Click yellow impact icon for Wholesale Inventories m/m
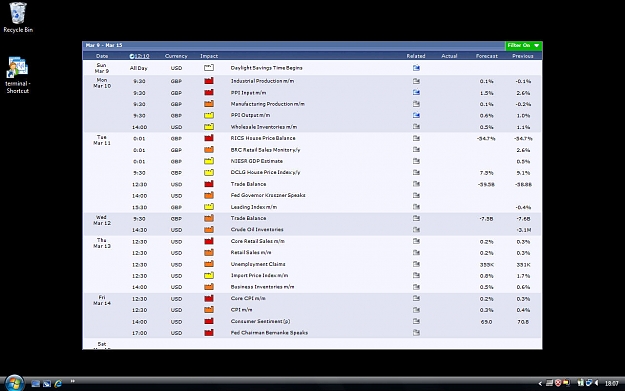625x391 pixels. [x=209, y=127]
